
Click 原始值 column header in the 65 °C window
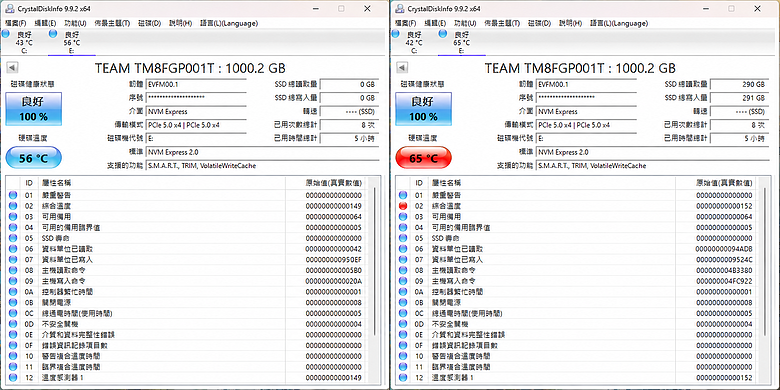click(716, 183)
